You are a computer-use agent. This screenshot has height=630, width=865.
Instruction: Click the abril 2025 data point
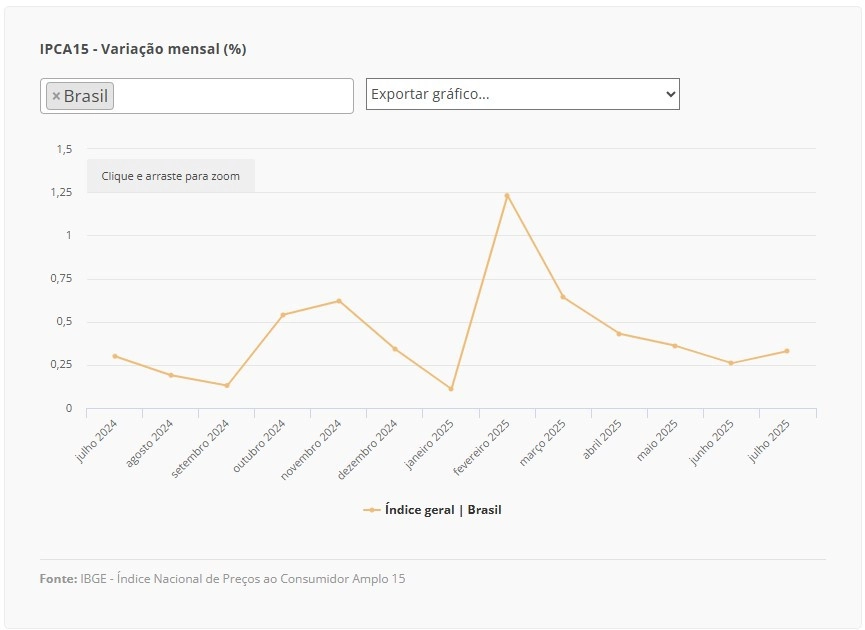(x=619, y=334)
